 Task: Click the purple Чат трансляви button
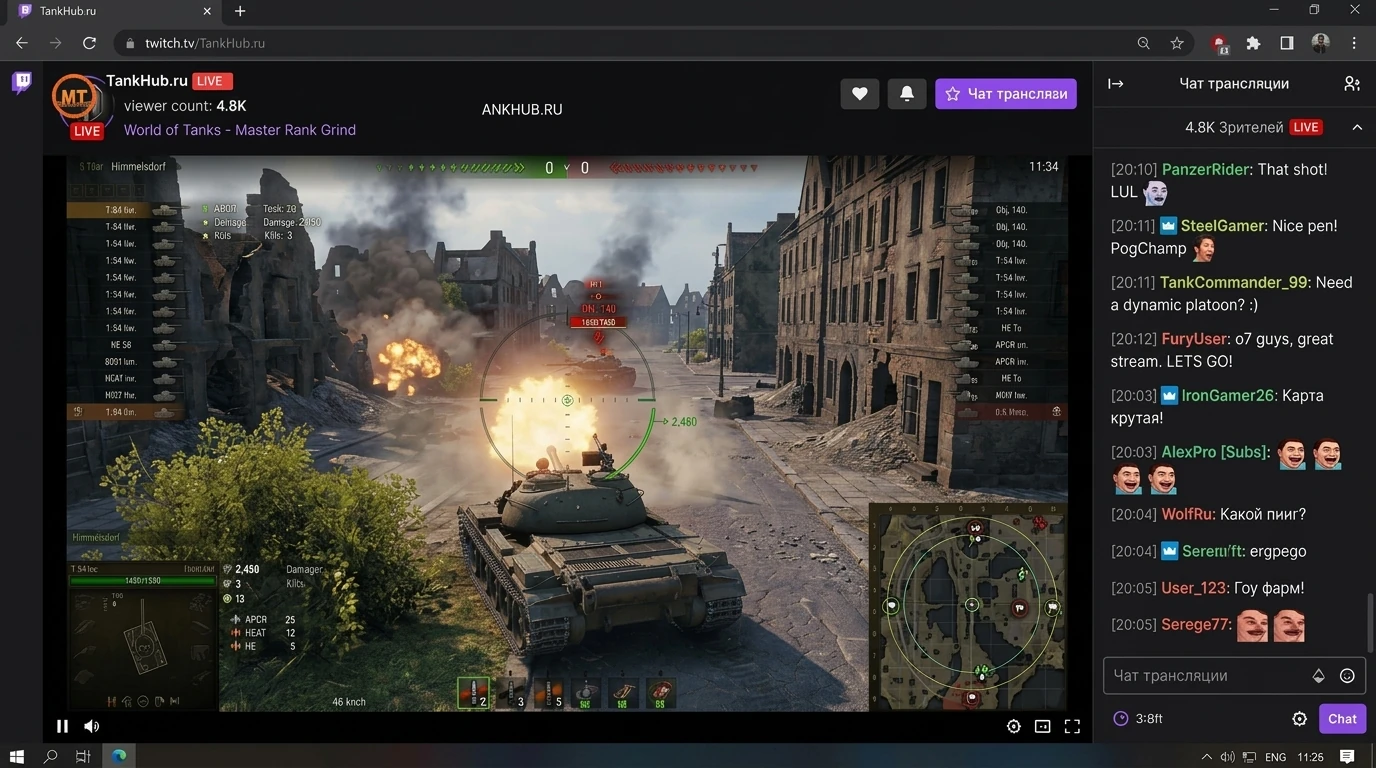1006,93
